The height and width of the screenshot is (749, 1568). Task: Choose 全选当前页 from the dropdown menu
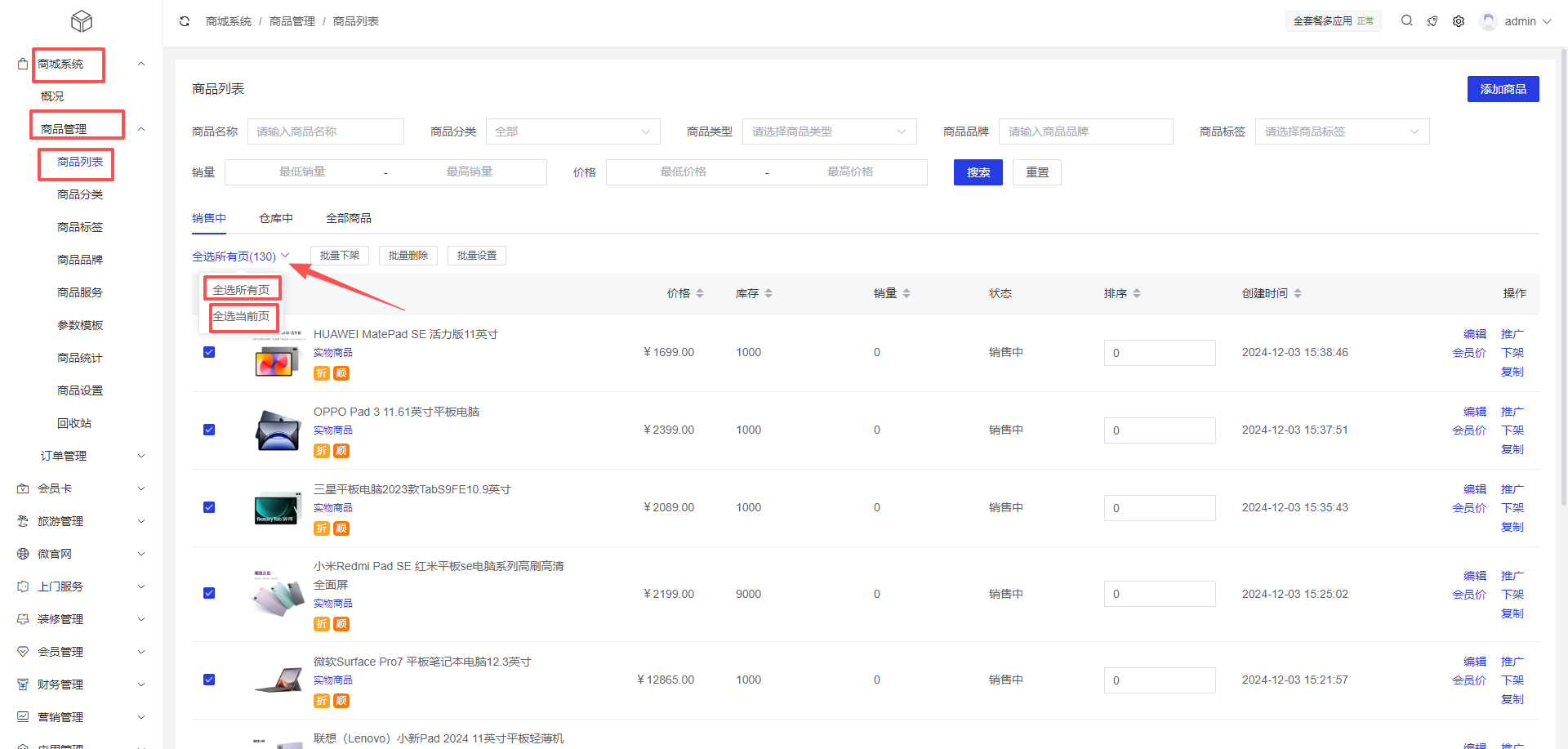point(242,317)
